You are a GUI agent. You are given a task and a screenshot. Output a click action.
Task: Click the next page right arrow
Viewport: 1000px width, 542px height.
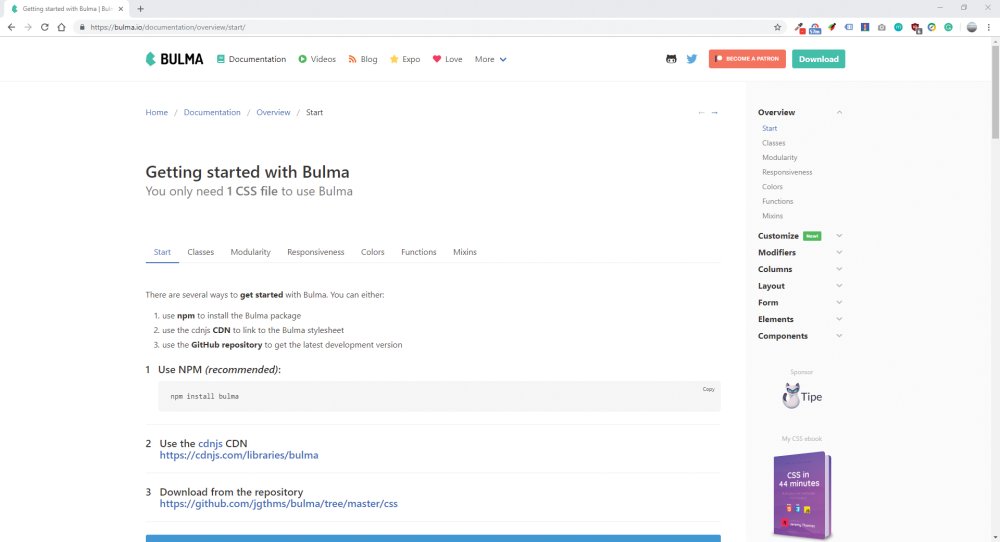pyautogui.click(x=714, y=112)
